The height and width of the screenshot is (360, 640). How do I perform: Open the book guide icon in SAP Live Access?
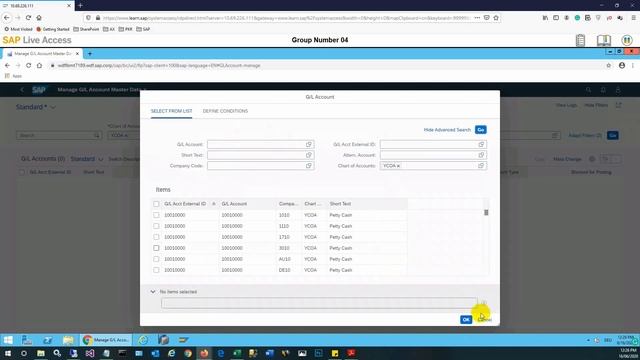[x=604, y=40]
